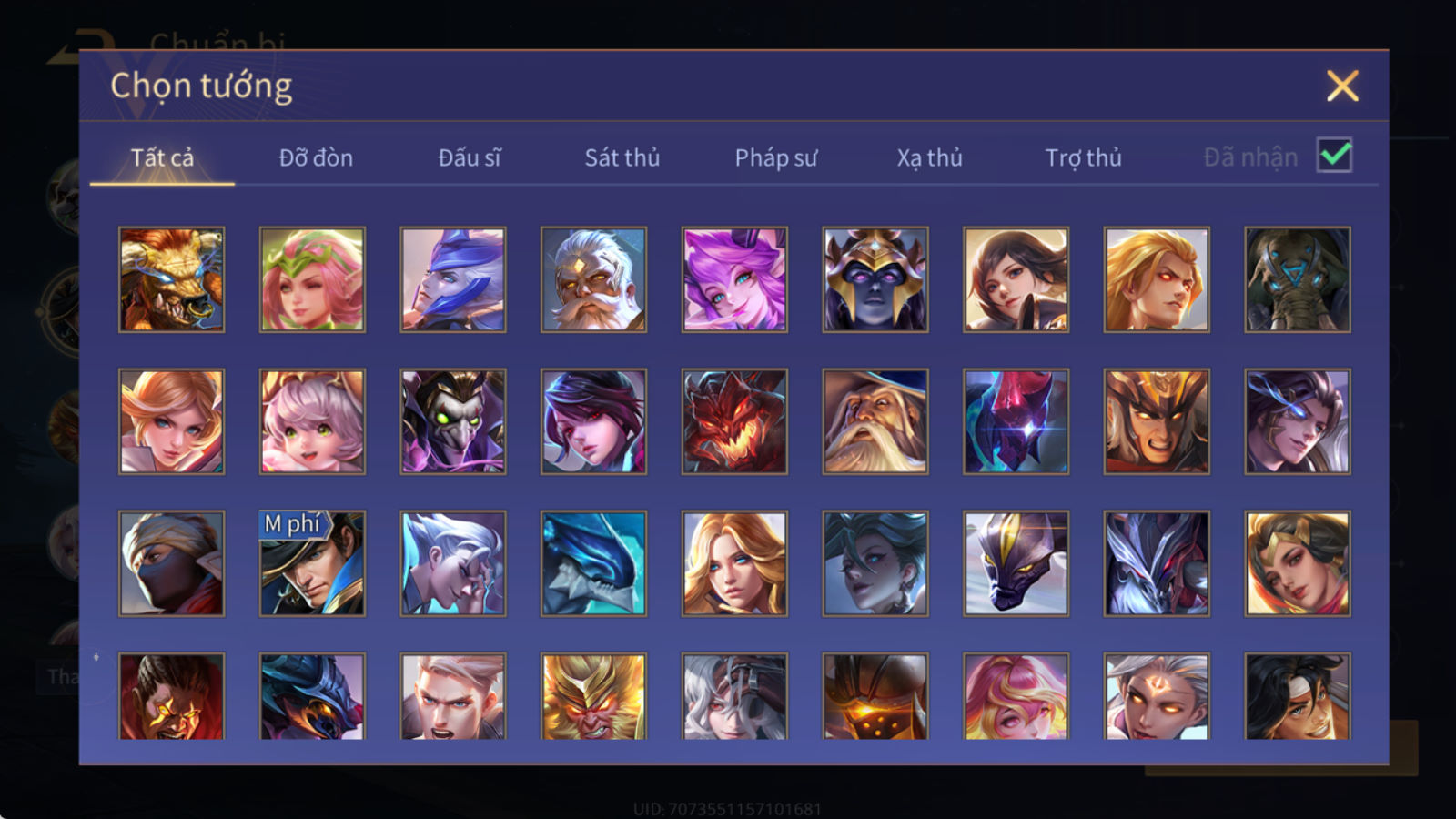
Task: Go back to the Tất cả tab
Action: (x=162, y=157)
